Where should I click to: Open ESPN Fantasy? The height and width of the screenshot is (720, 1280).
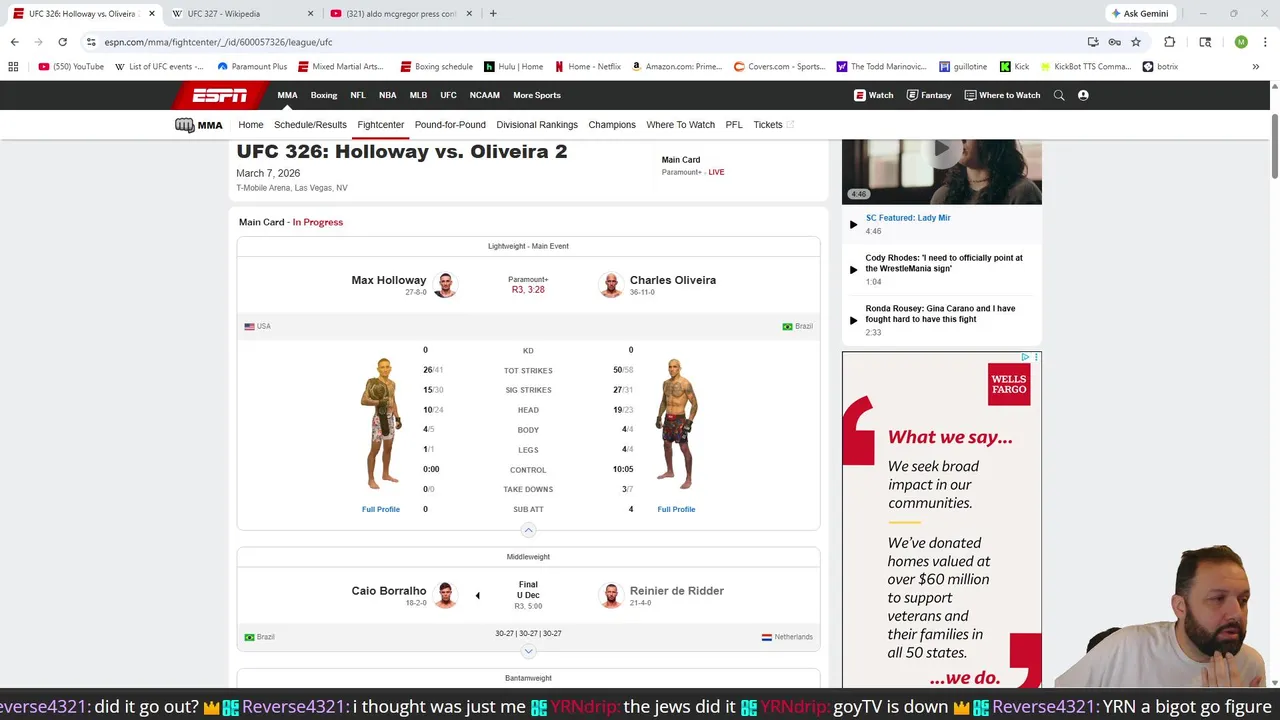(x=929, y=95)
